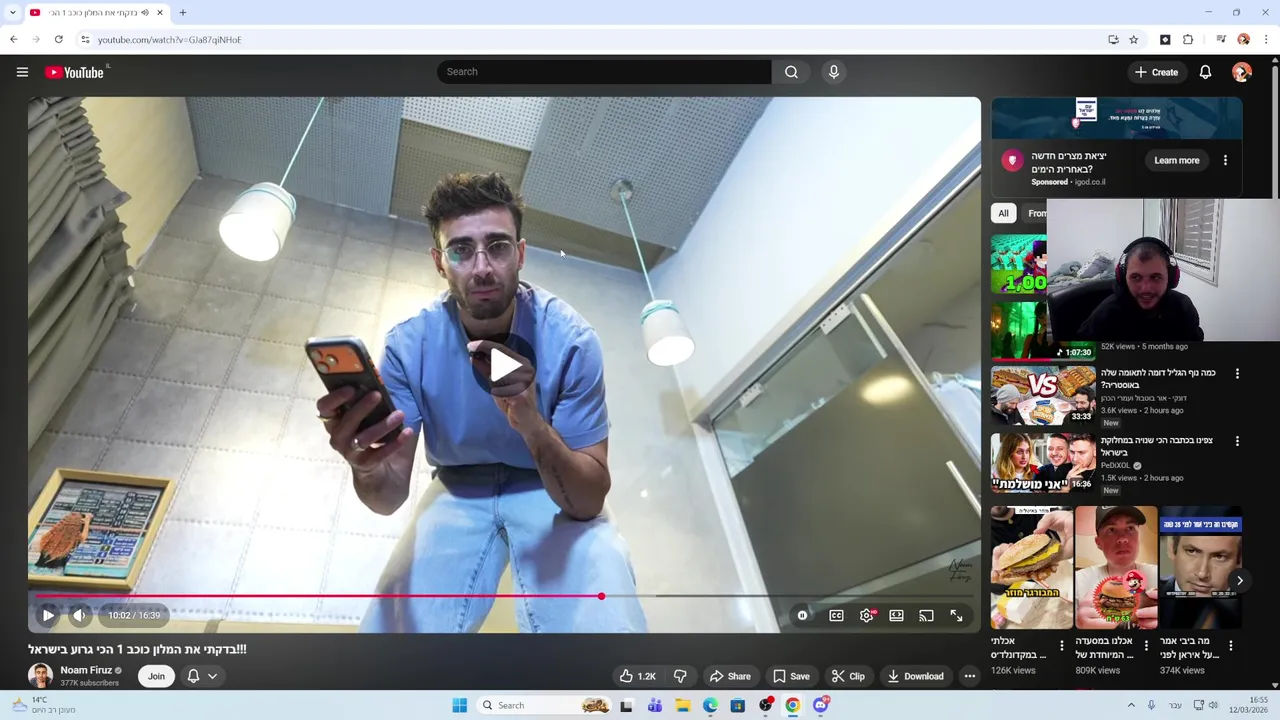Click the red progress bar scrubber handle
Screen dimensions: 1280x720
(601, 596)
